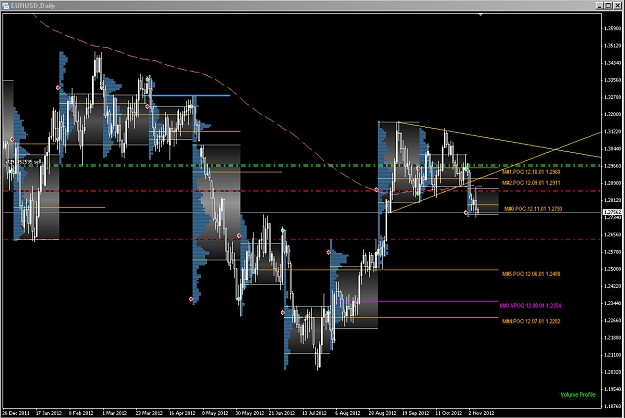Click the 19 Sep 2012 date label
625x418 pixels.
[415, 413]
